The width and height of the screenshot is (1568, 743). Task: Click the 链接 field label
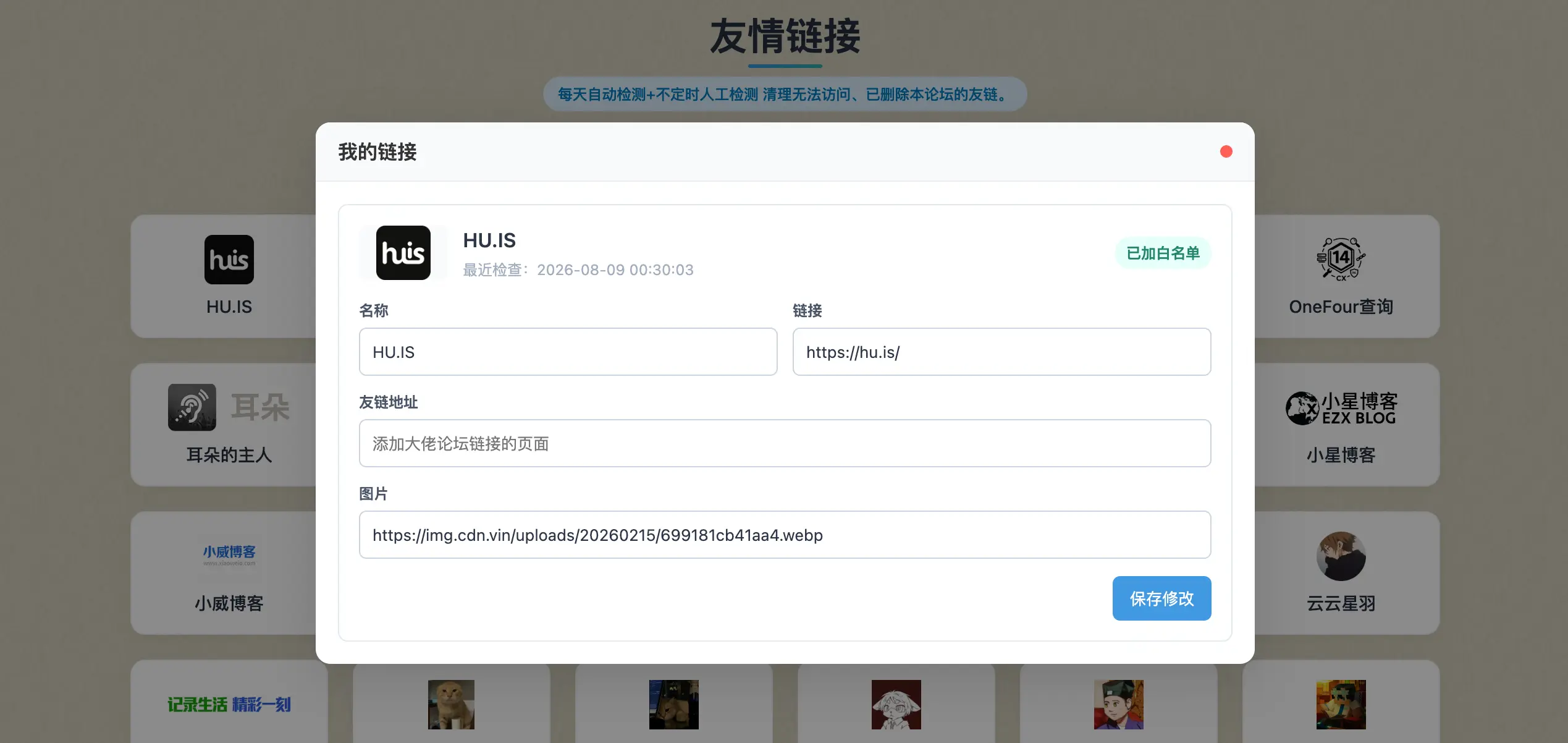(x=807, y=310)
